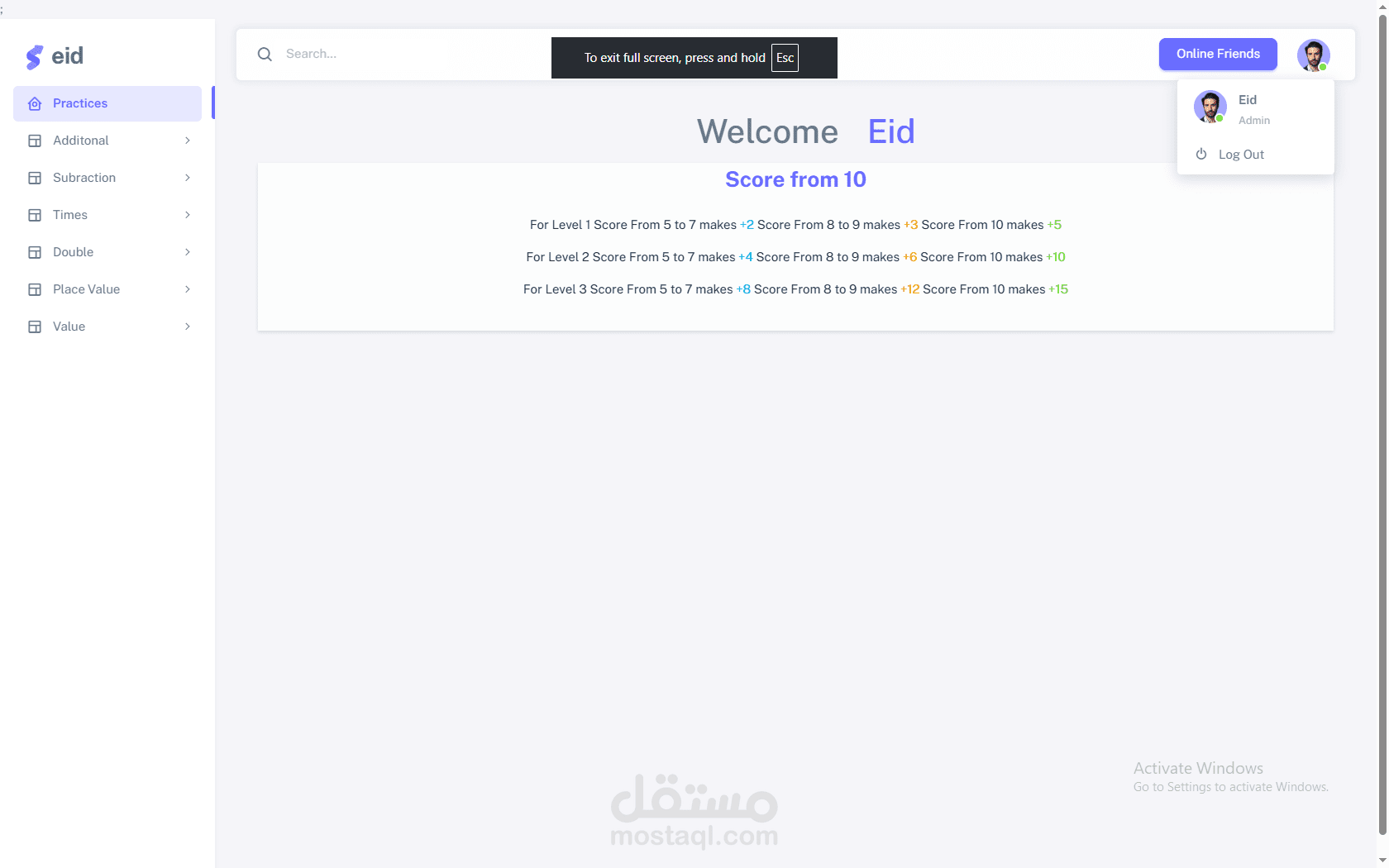
Task: Click the Level 1 '+3' score value
Action: [x=911, y=225]
